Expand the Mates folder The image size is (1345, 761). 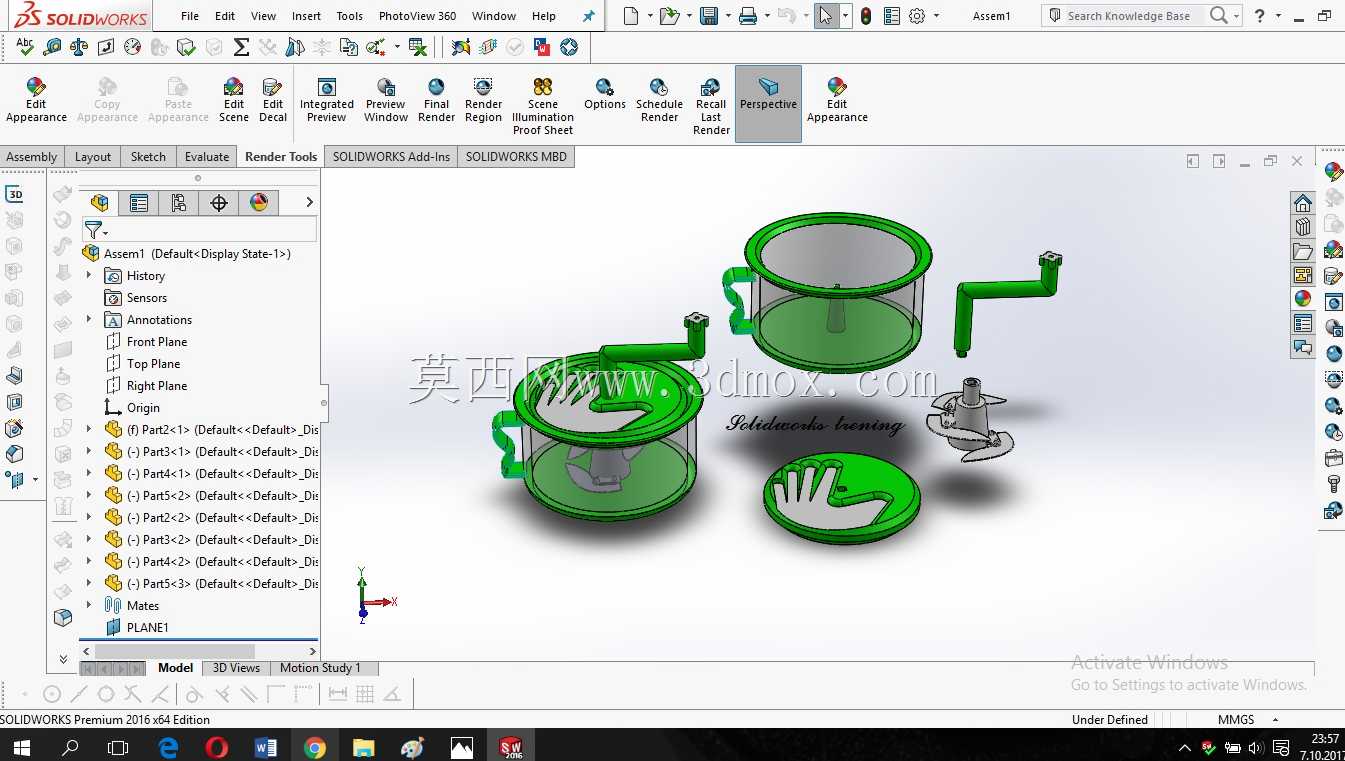coord(89,606)
